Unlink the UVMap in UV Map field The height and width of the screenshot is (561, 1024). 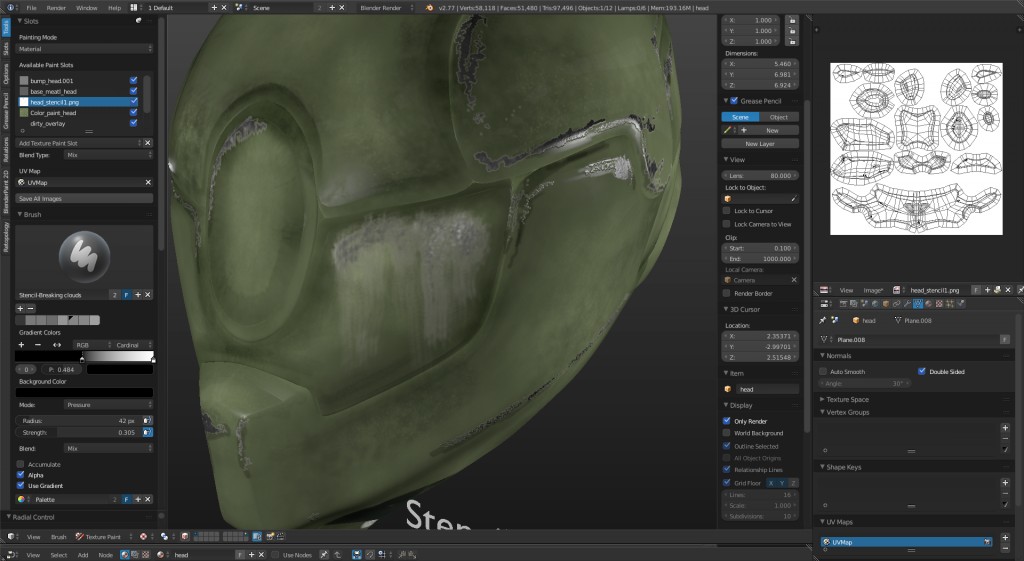[x=148, y=183]
